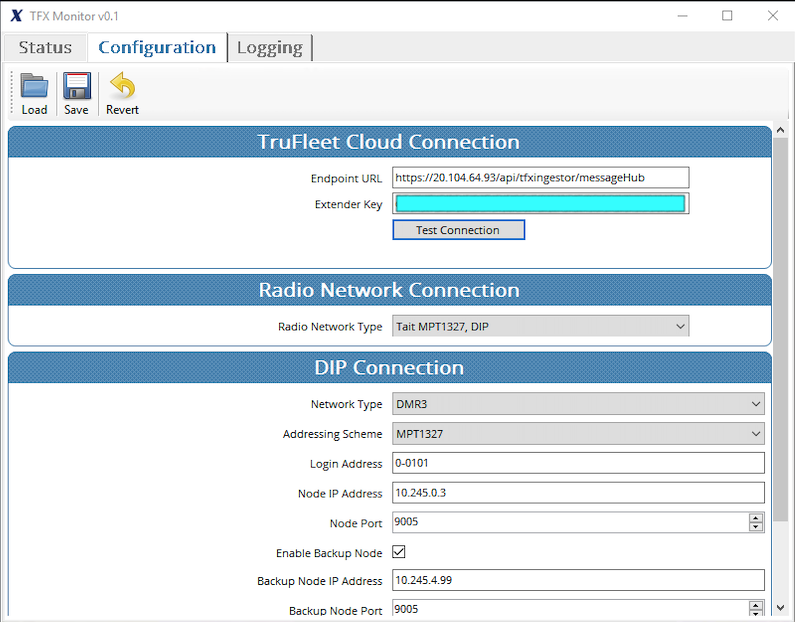This screenshot has width=795, height=622.
Task: Click the Revert undo arrow icon
Action: [122, 85]
